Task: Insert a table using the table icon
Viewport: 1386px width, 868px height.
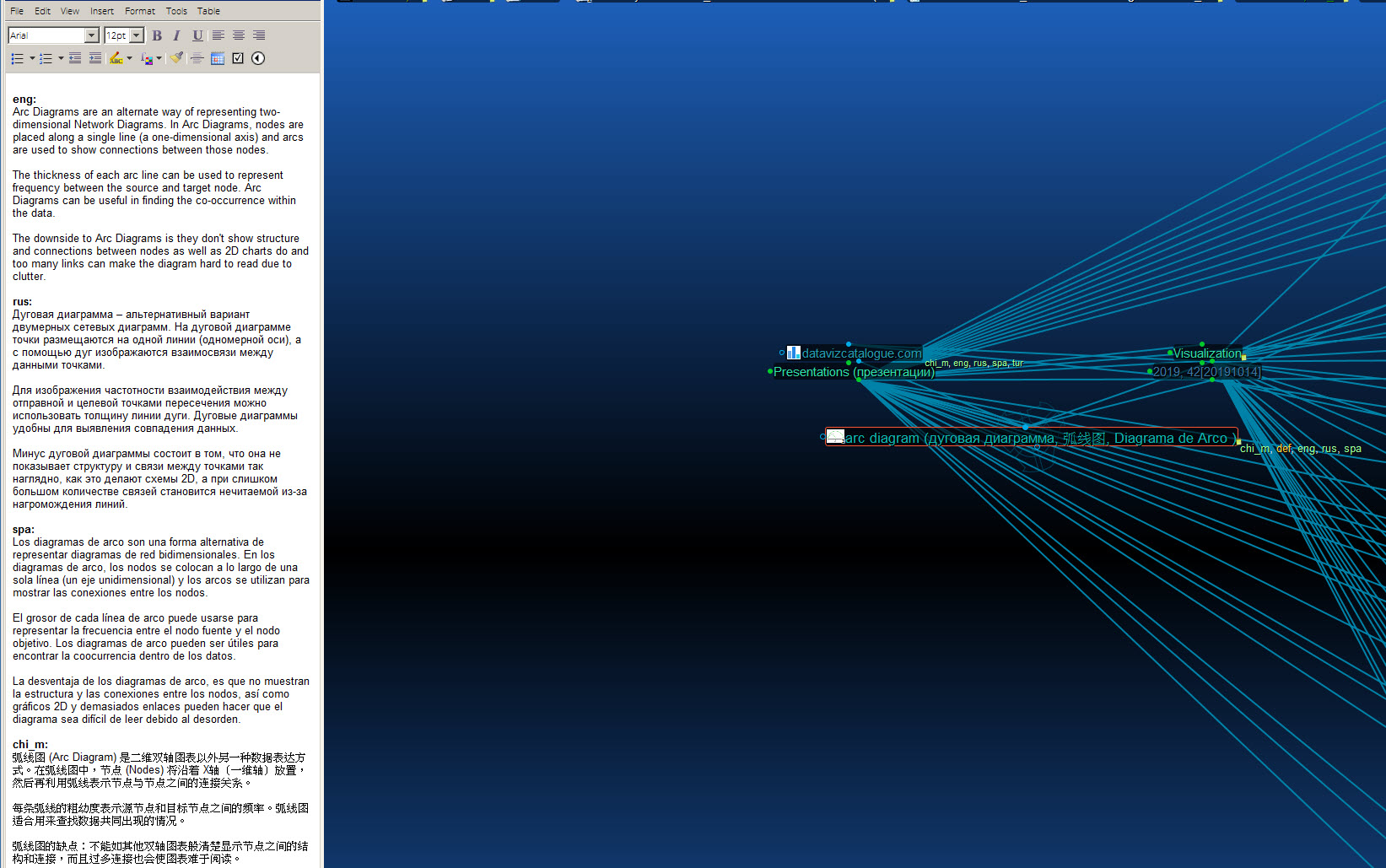Action: (x=218, y=57)
